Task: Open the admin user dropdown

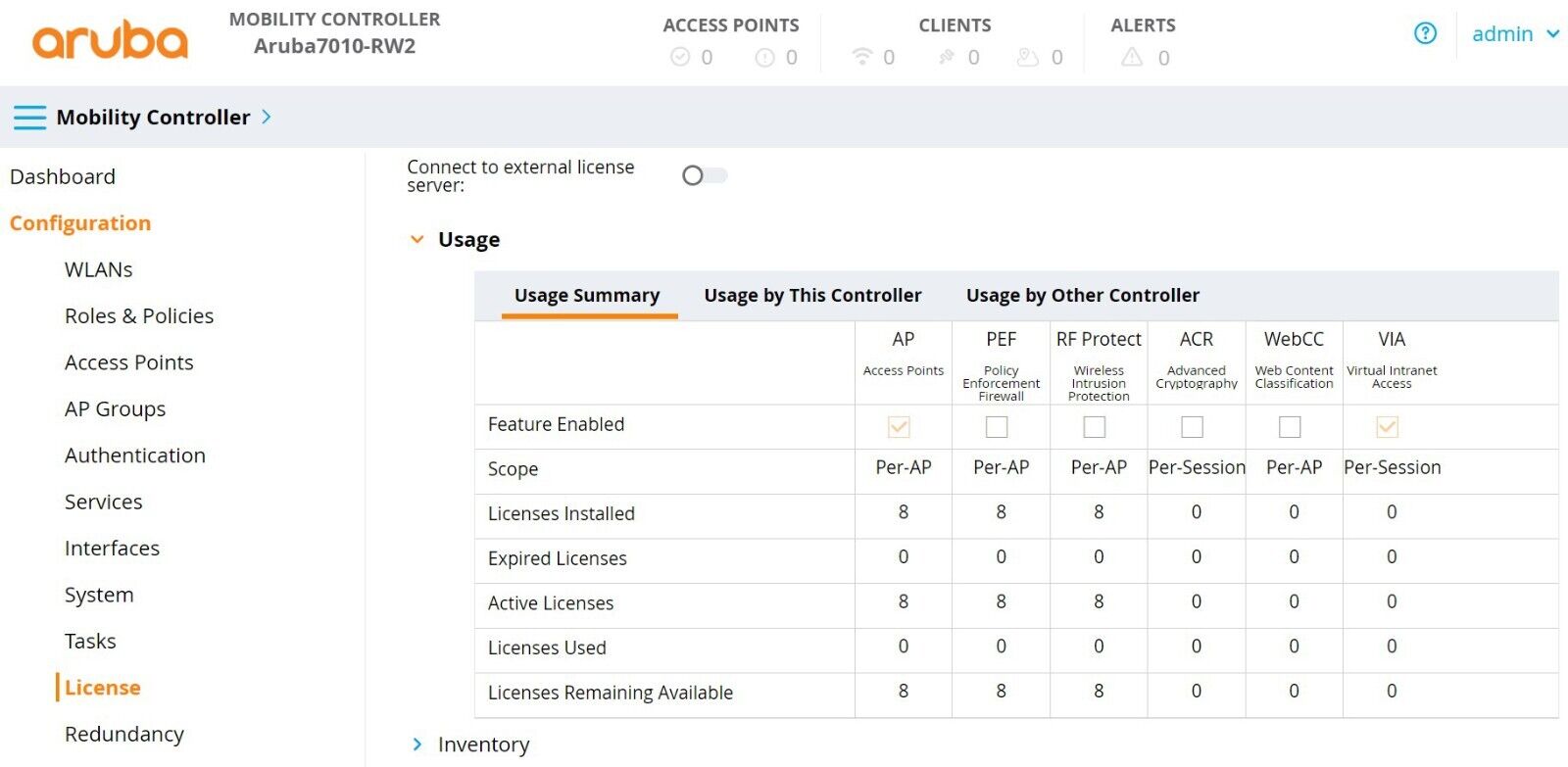Action: (x=1514, y=34)
